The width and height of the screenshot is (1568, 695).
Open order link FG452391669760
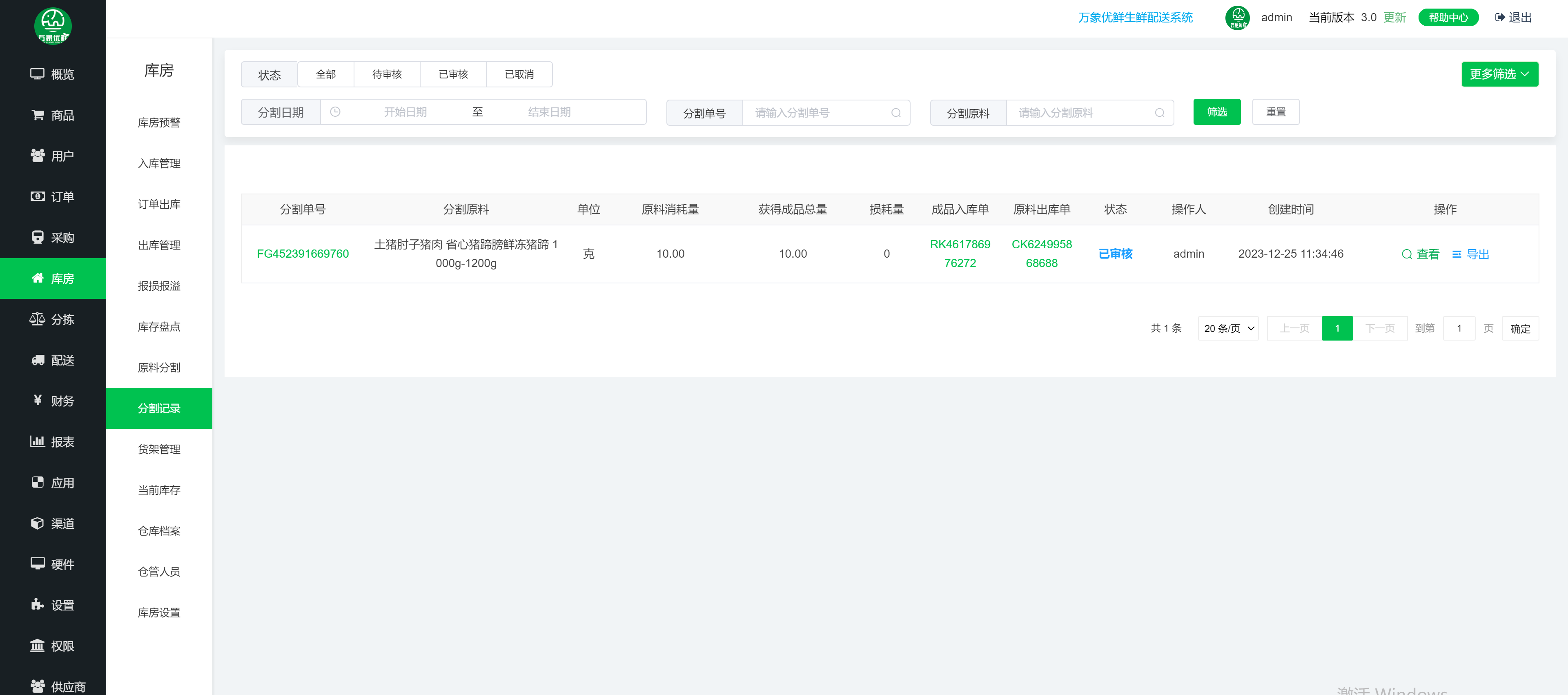tap(303, 254)
